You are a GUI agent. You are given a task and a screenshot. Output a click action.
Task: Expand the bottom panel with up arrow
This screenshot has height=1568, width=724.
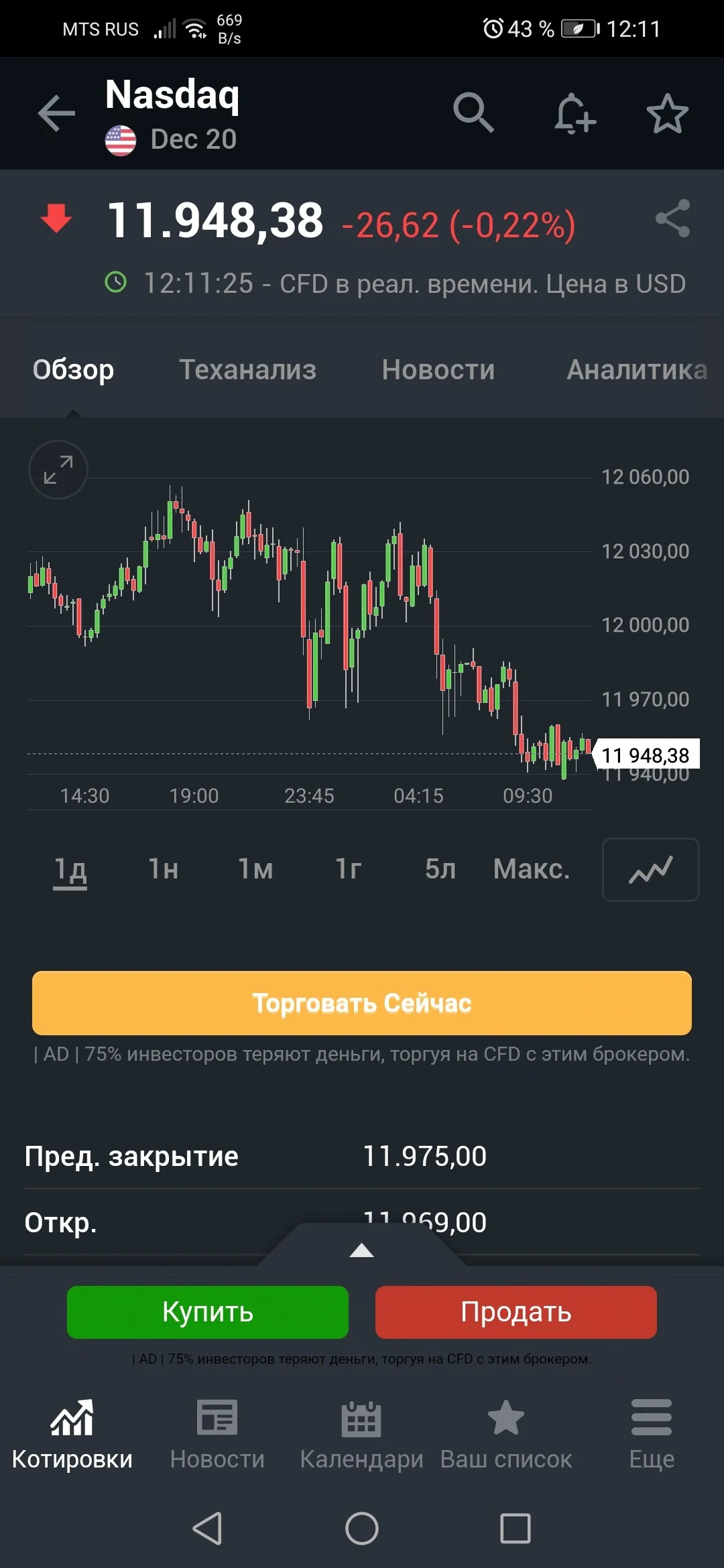tap(362, 1250)
